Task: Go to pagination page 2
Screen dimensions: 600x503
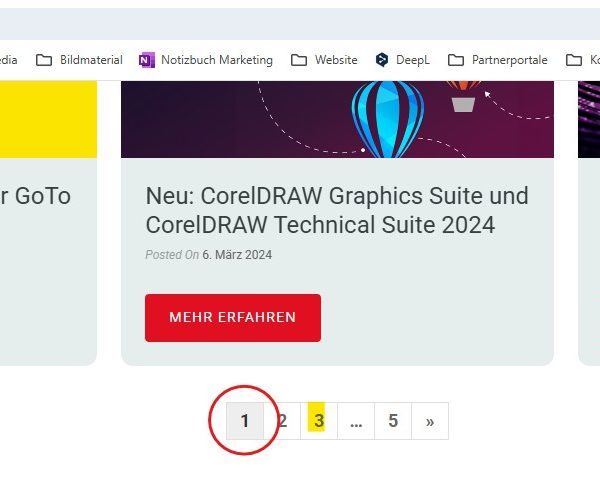Action: coord(282,421)
